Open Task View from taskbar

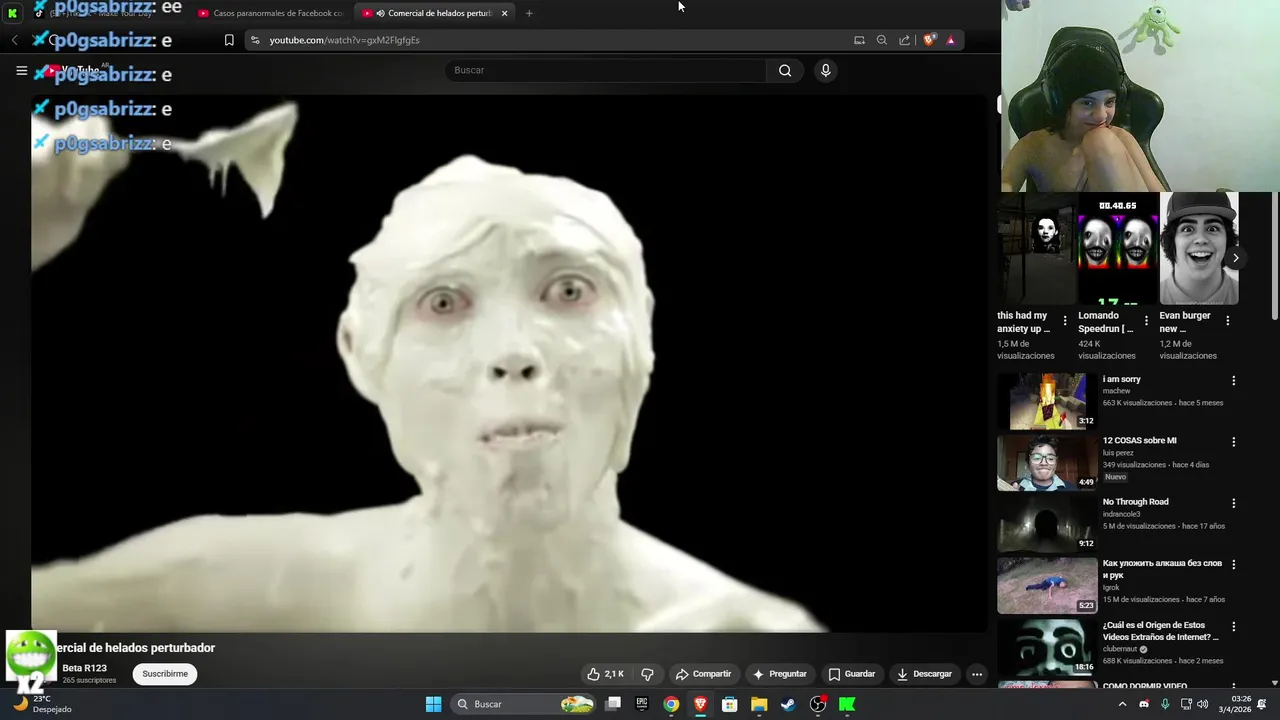tap(613, 704)
